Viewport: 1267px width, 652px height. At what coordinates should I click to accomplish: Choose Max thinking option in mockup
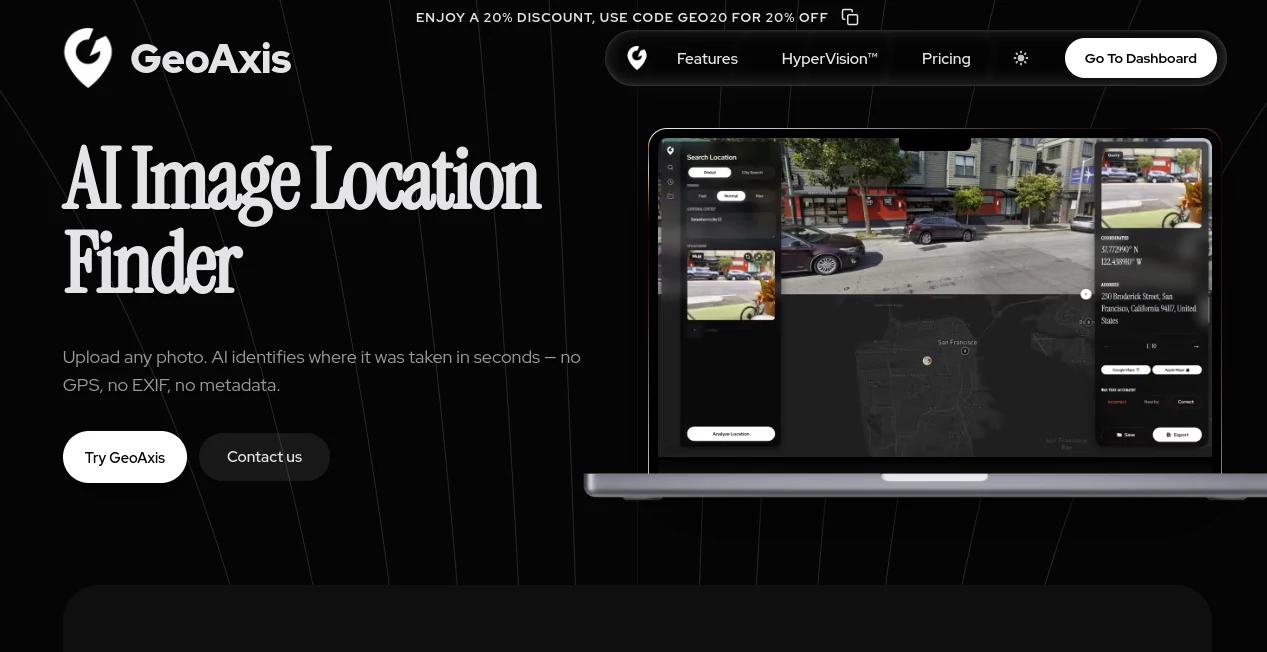(759, 196)
